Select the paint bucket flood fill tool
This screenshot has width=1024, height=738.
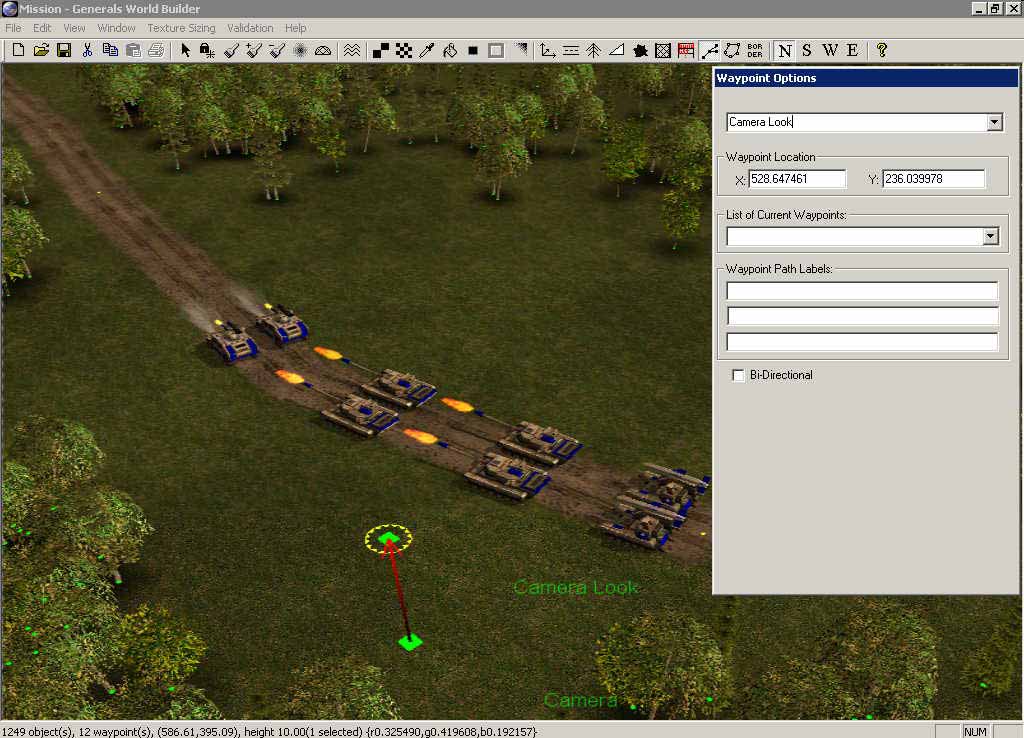tap(450, 50)
